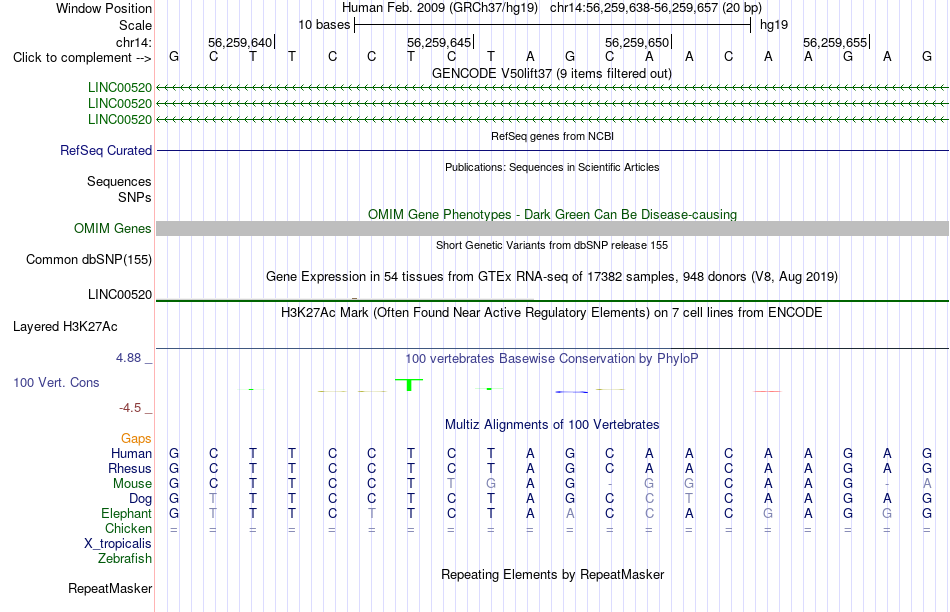This screenshot has width=950, height=612.
Task: Click topmost LINC00520 GENCODE transcript label
Action: click(x=119, y=88)
